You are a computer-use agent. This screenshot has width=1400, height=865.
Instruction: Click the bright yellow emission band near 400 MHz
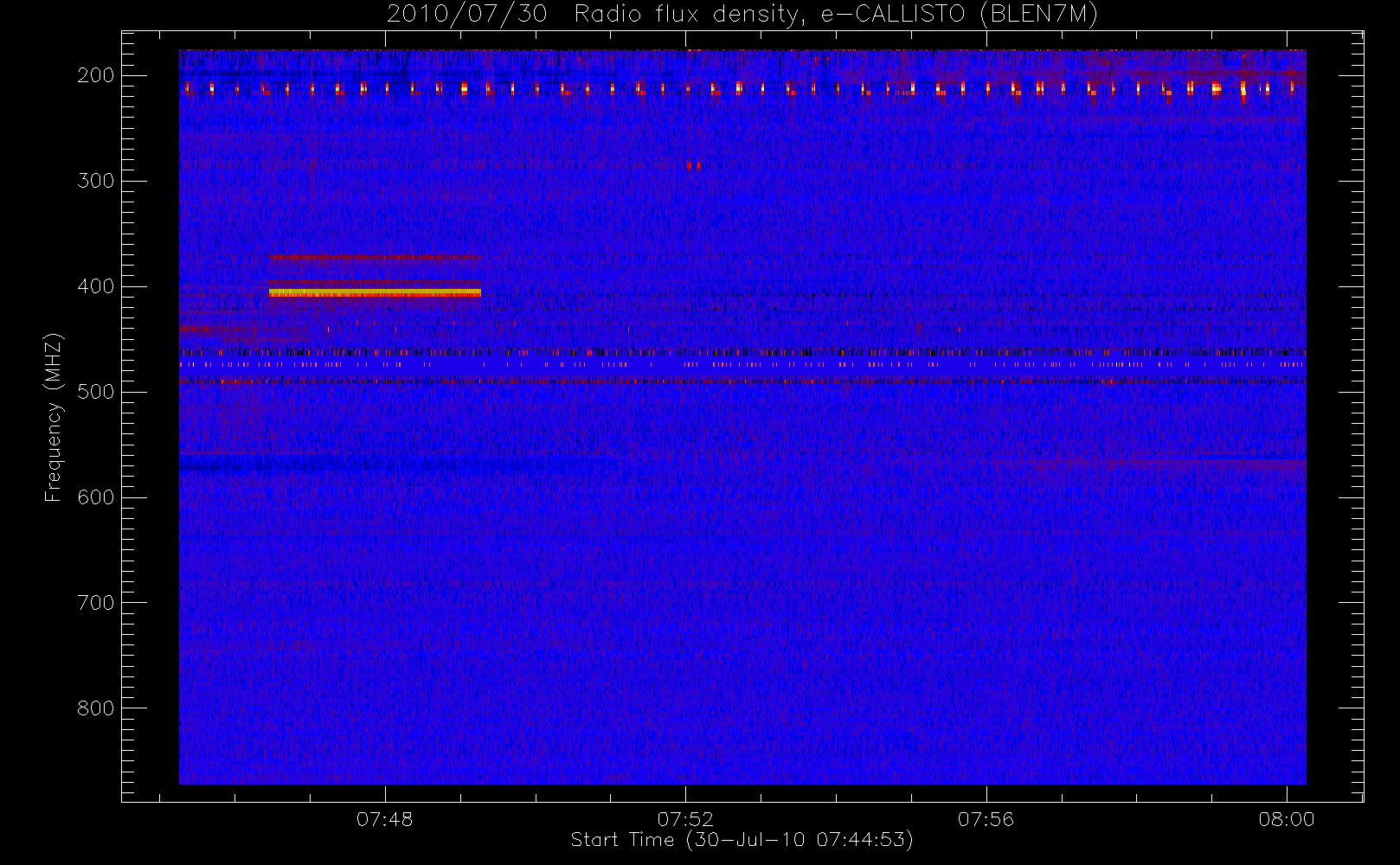click(x=375, y=293)
